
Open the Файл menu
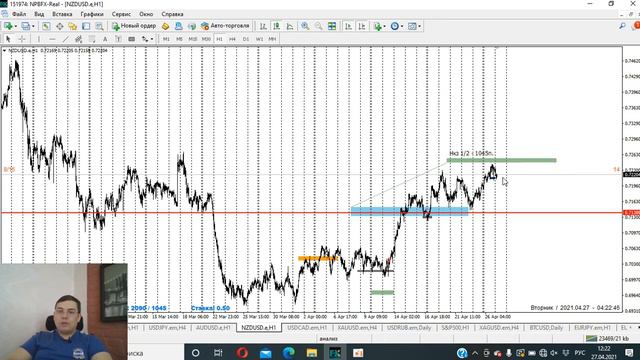pyautogui.click(x=19, y=14)
